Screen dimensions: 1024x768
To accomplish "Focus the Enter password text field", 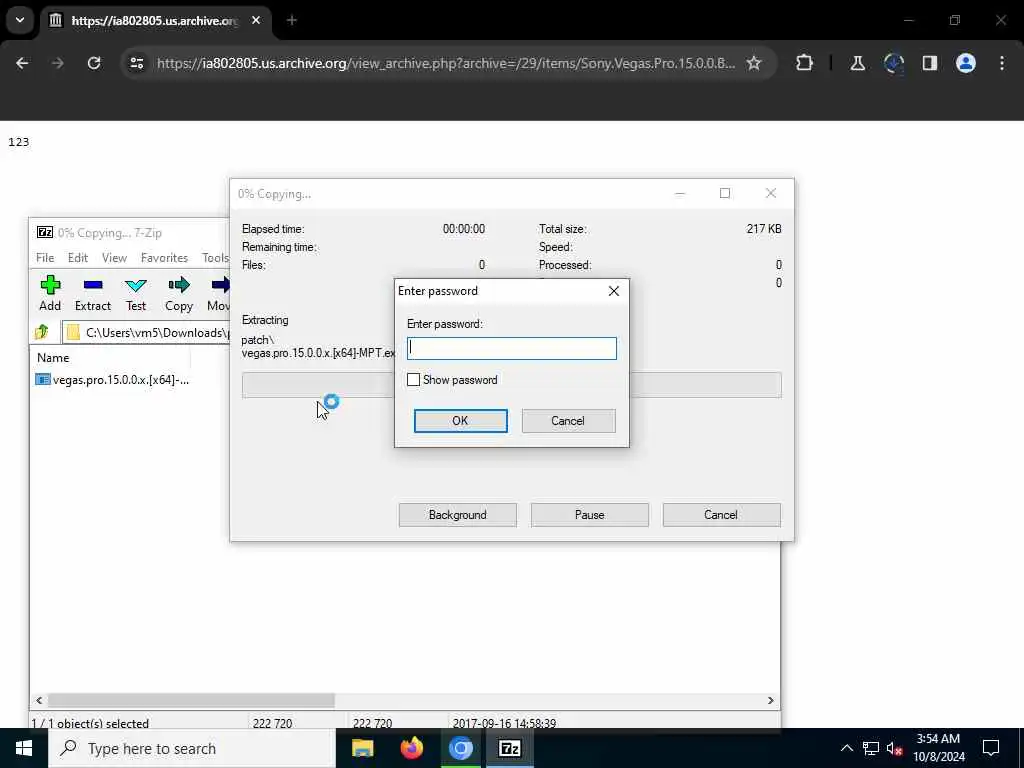I will 511,348.
